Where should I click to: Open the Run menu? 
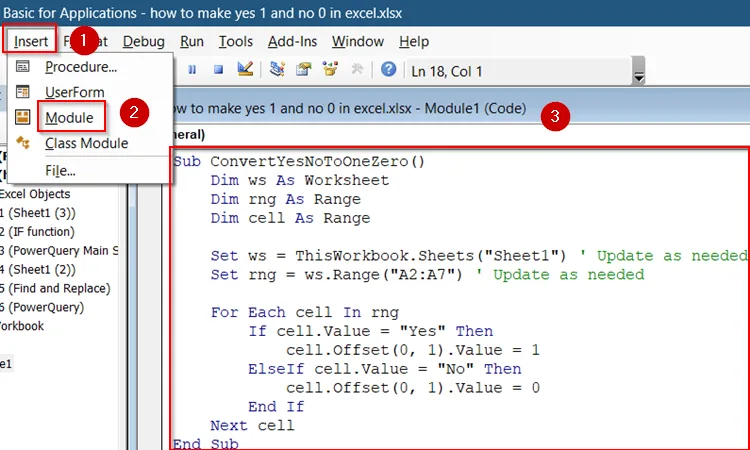coord(192,42)
